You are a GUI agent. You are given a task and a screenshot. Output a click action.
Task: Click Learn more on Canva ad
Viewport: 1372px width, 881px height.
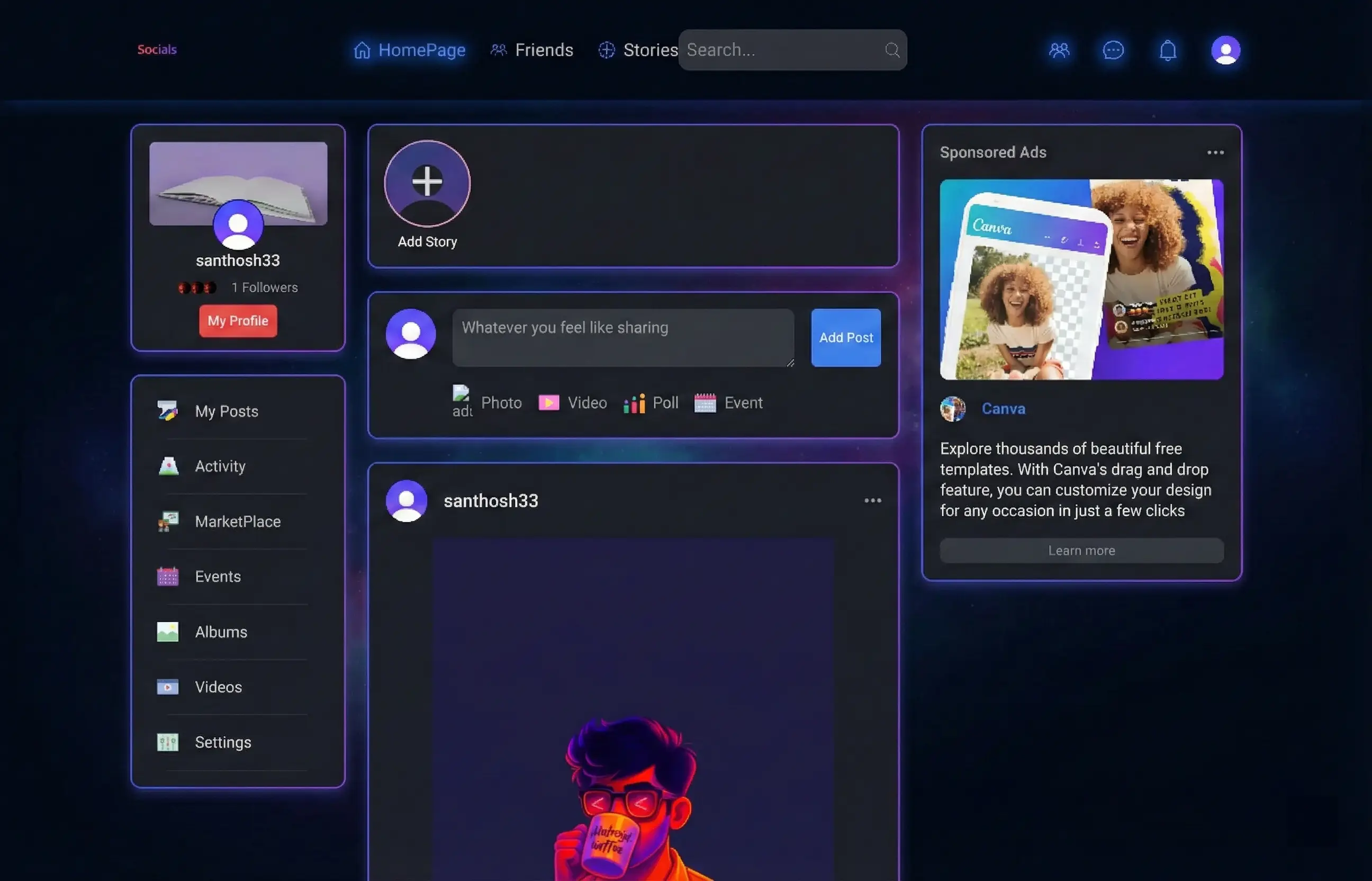1081,550
